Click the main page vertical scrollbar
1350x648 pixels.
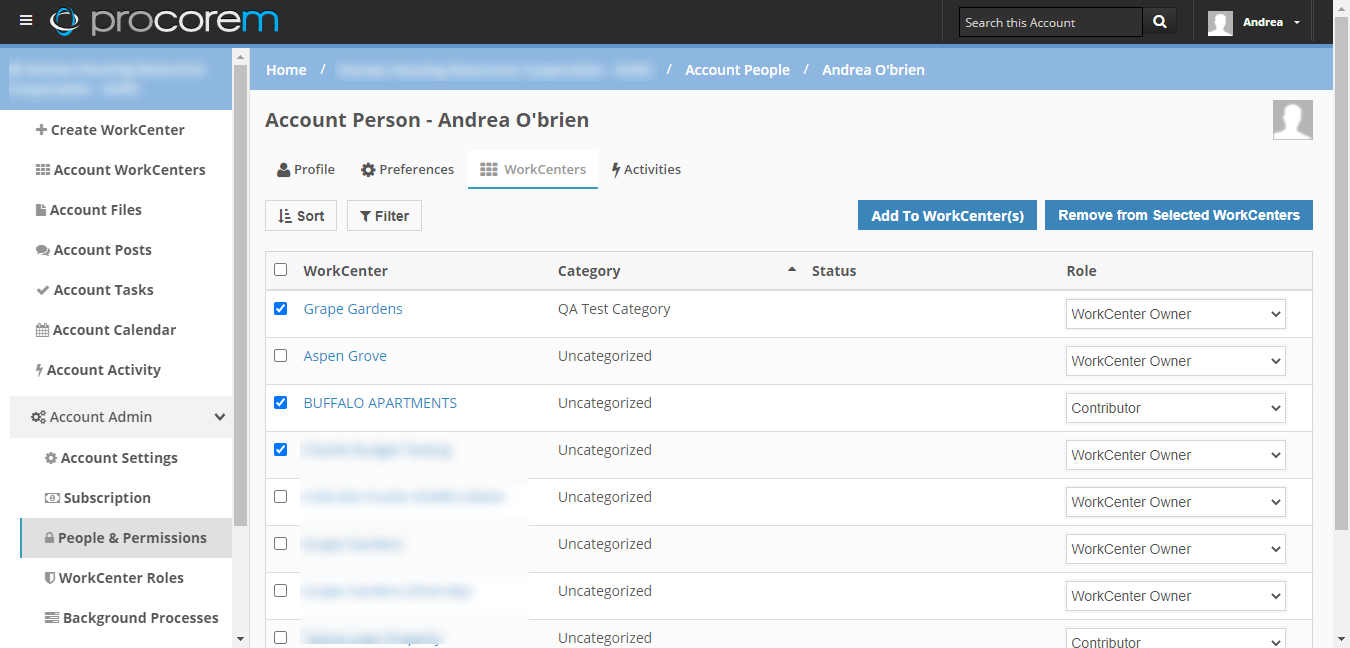(1341, 275)
